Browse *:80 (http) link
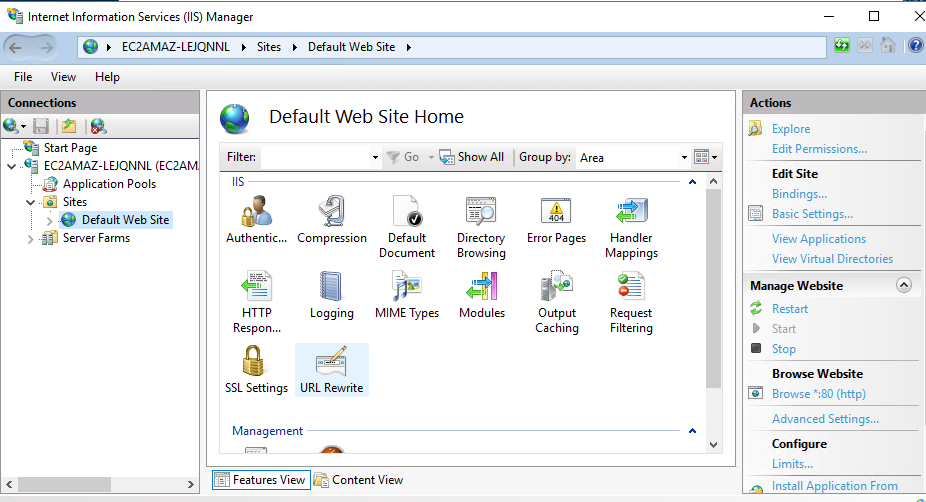This screenshot has height=502, width=926. click(819, 394)
